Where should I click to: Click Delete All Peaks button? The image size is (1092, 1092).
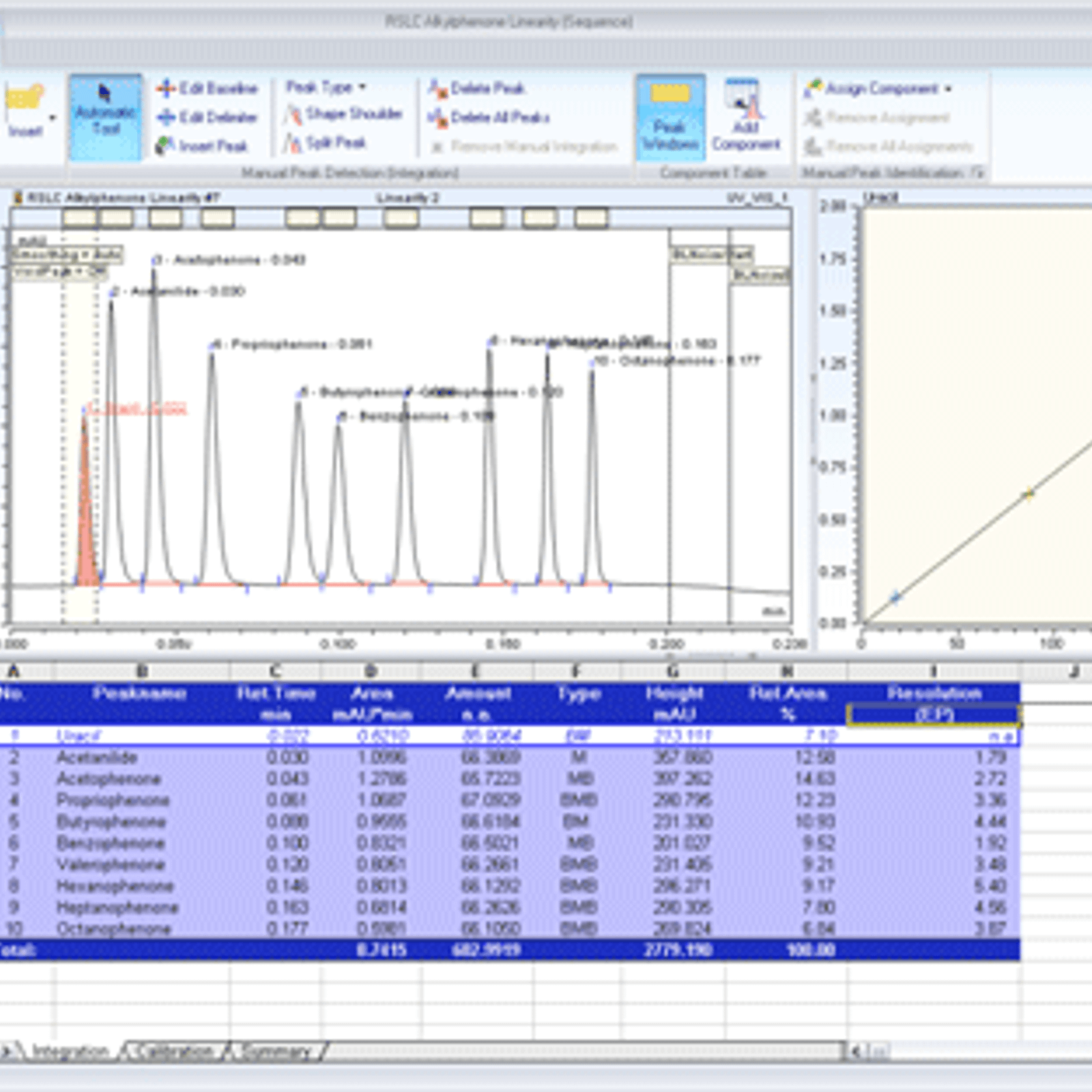click(489, 117)
